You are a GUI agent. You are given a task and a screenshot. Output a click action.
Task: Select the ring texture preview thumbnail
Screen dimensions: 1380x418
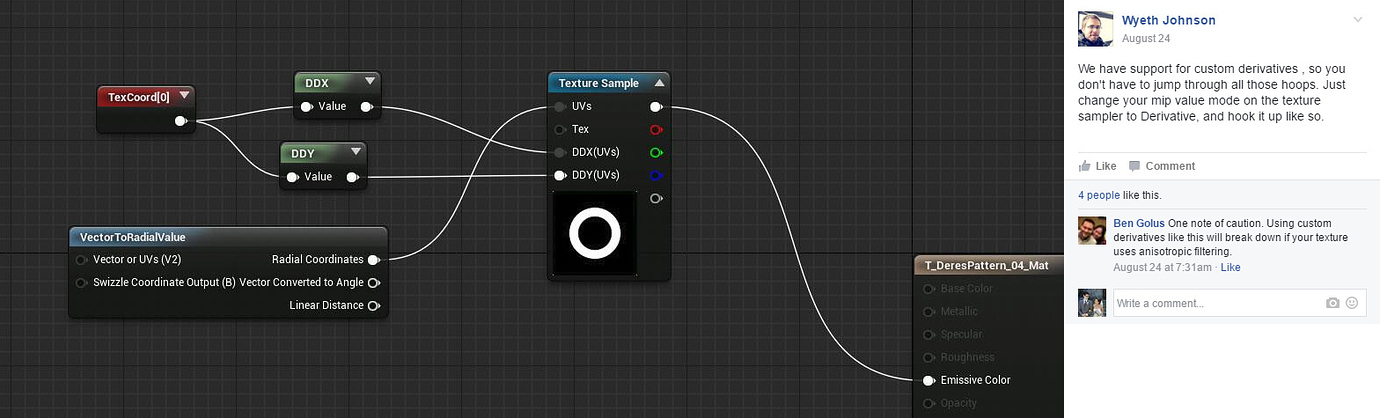(x=594, y=233)
